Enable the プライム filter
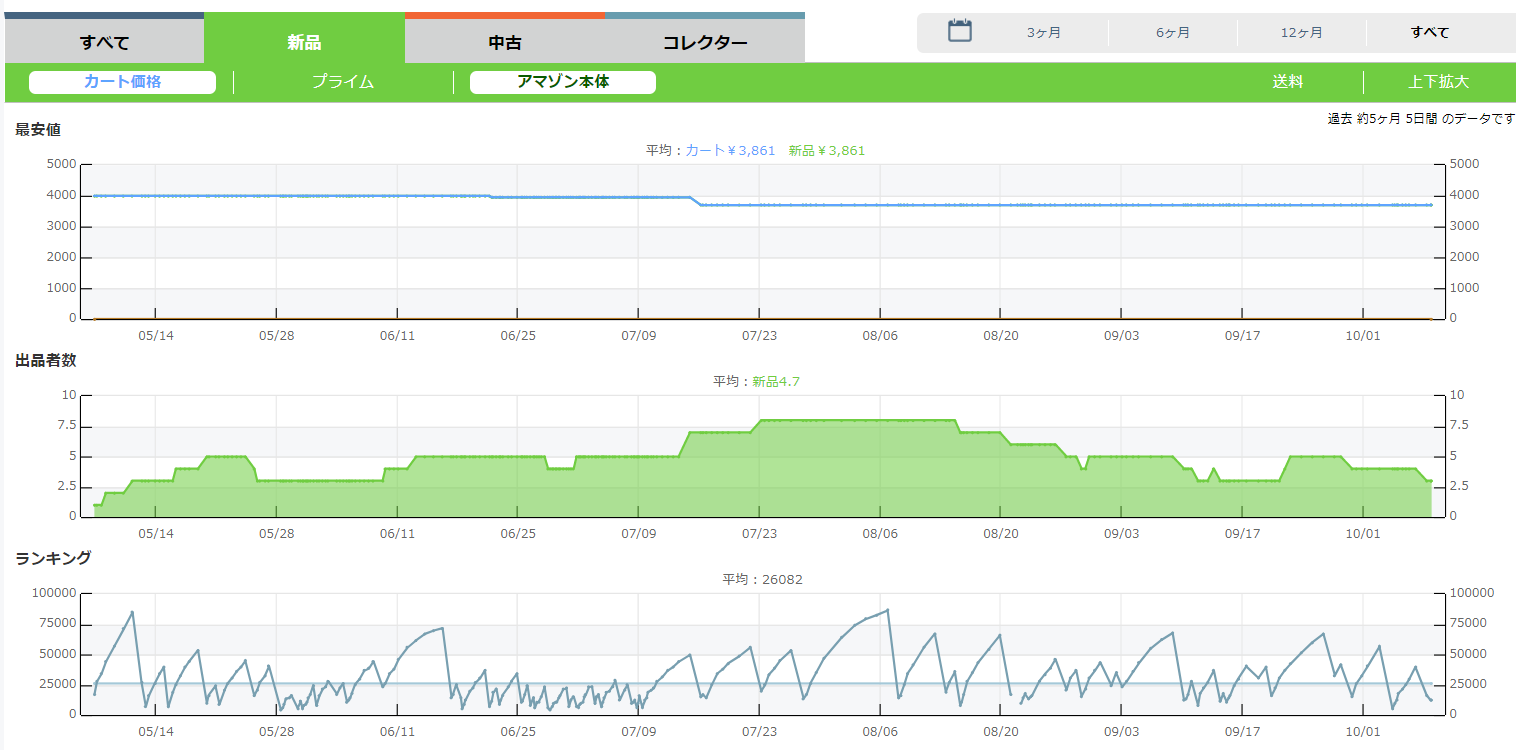The height and width of the screenshot is (750, 1516). tap(343, 82)
